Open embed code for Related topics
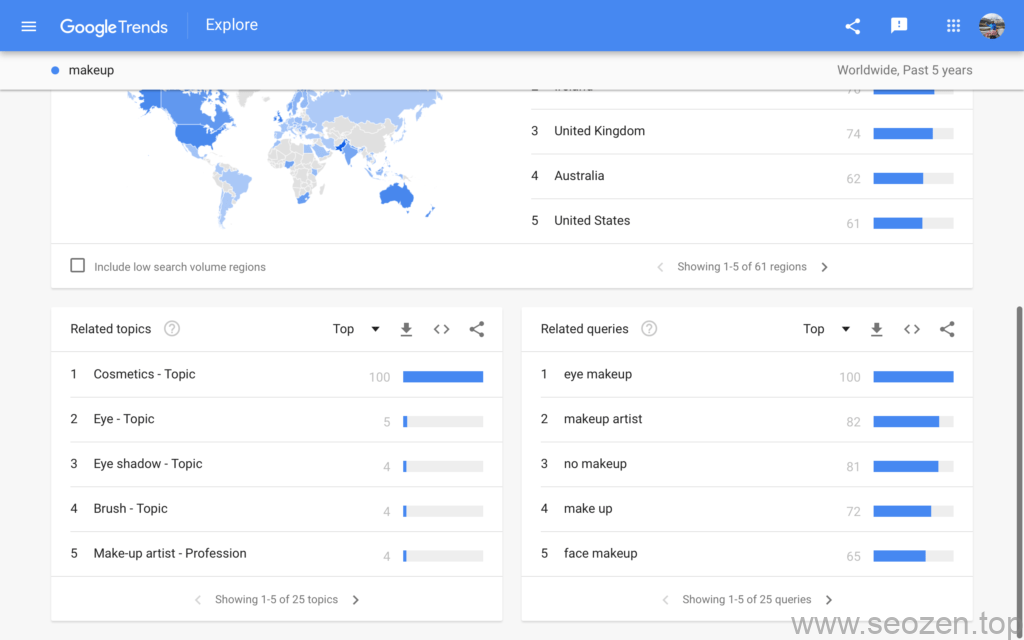 [441, 328]
